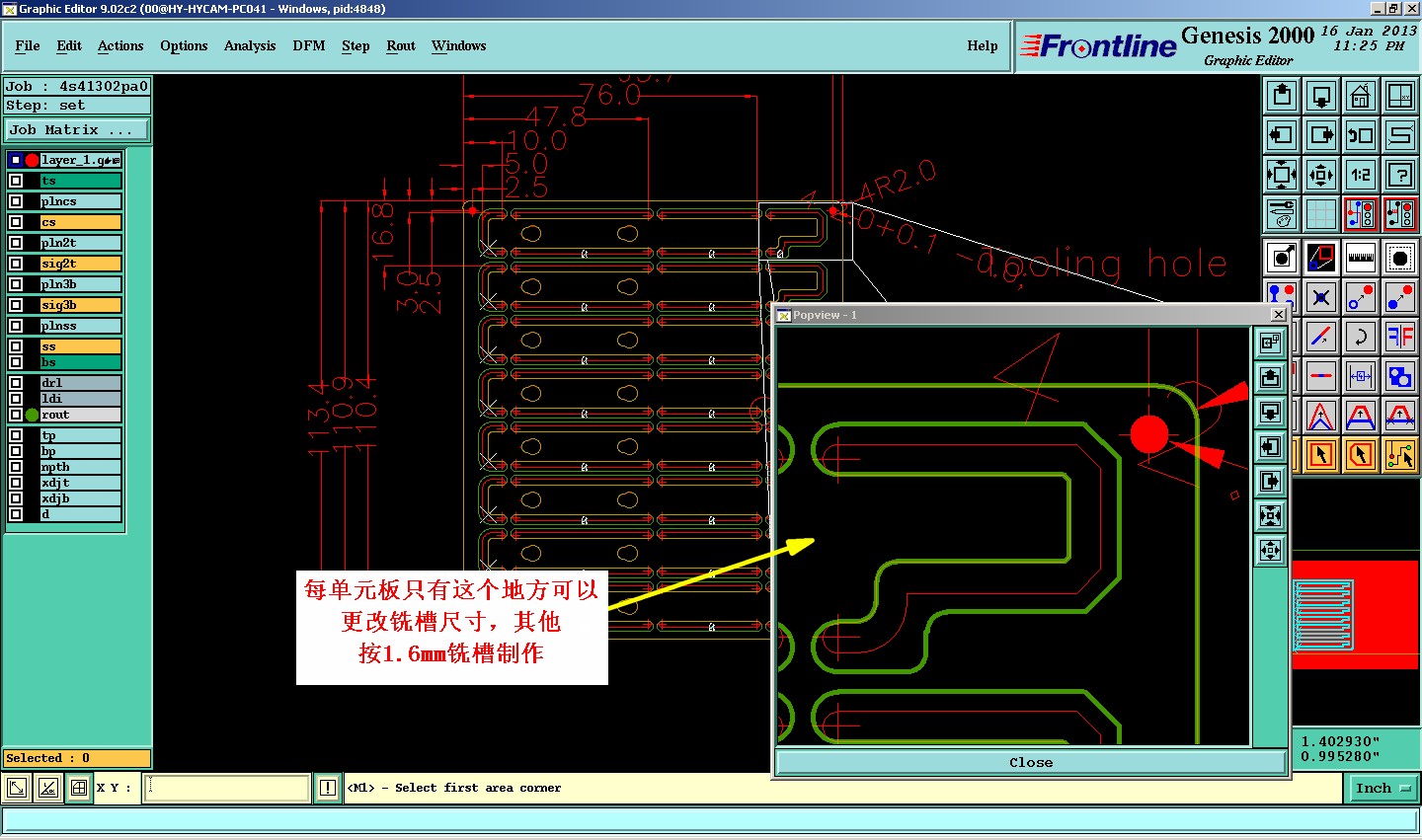Open the Inch units dropdown
1422x840 pixels.
click(1382, 788)
